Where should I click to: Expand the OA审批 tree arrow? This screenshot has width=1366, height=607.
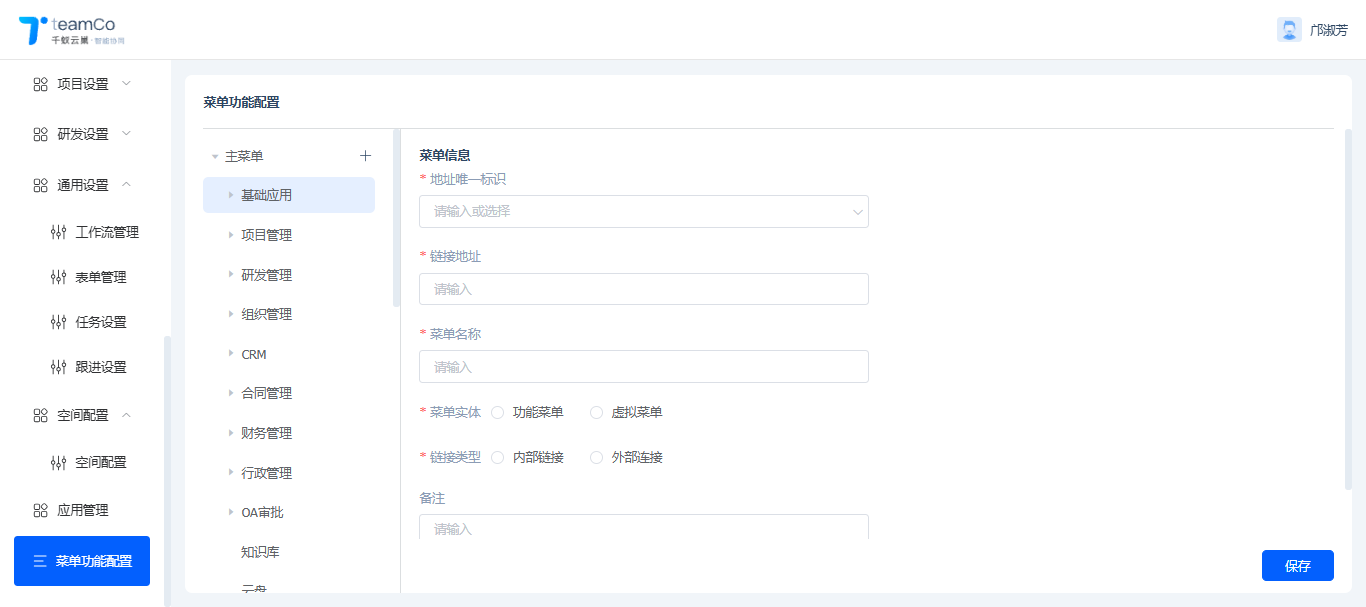[x=231, y=512]
